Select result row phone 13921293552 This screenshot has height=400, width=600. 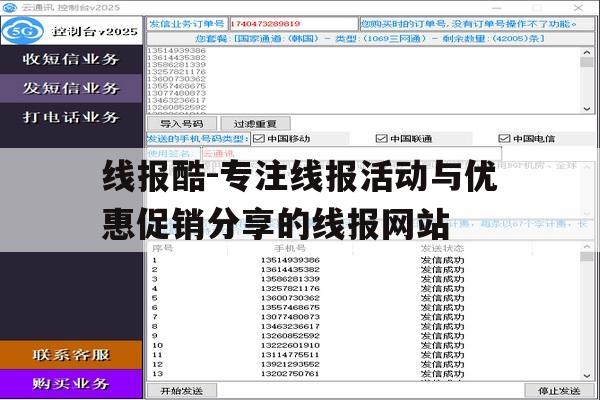pyautogui.click(x=290, y=364)
